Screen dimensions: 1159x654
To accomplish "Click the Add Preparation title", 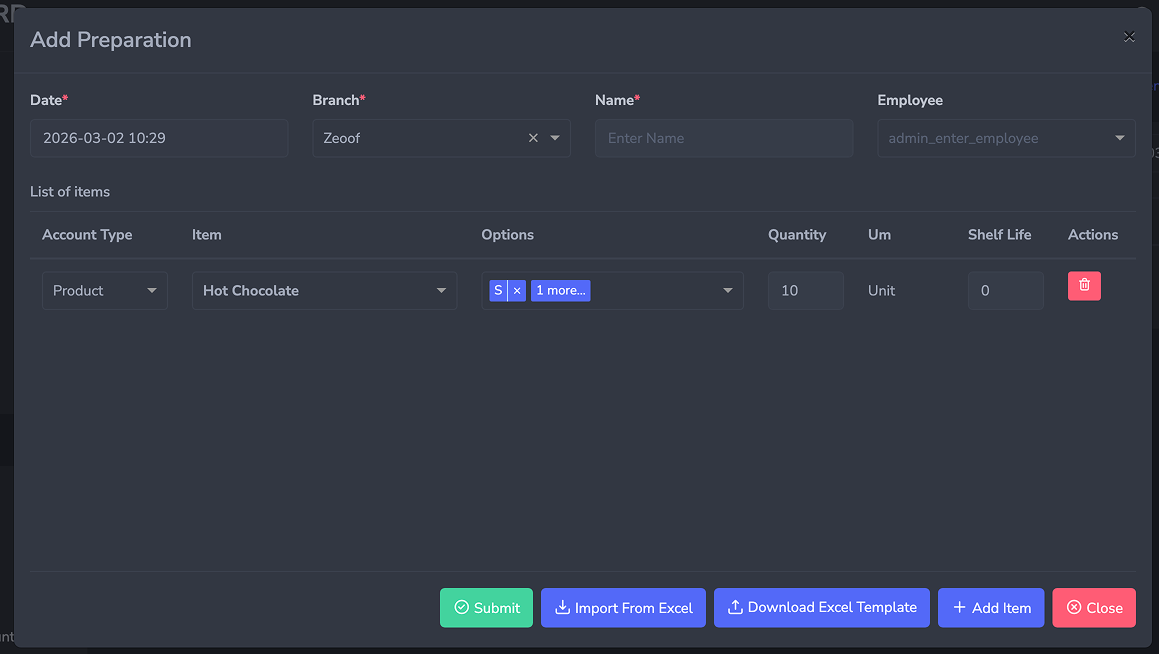I will [111, 40].
